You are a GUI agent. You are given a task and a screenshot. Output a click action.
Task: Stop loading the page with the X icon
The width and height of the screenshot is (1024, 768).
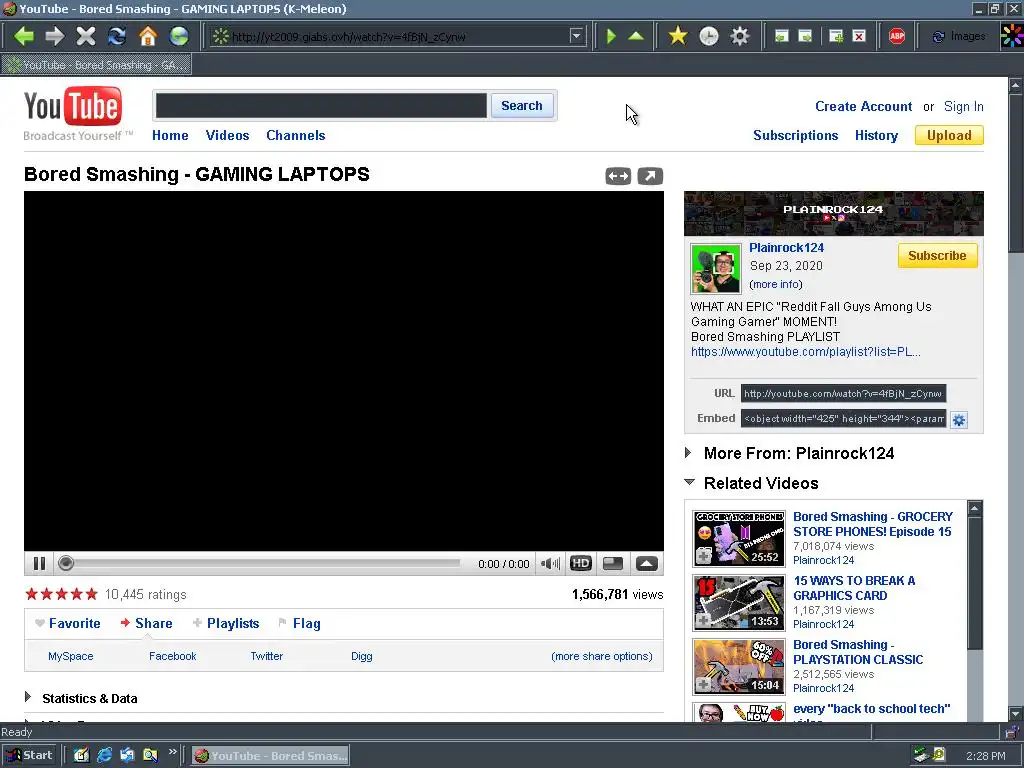pos(86,36)
